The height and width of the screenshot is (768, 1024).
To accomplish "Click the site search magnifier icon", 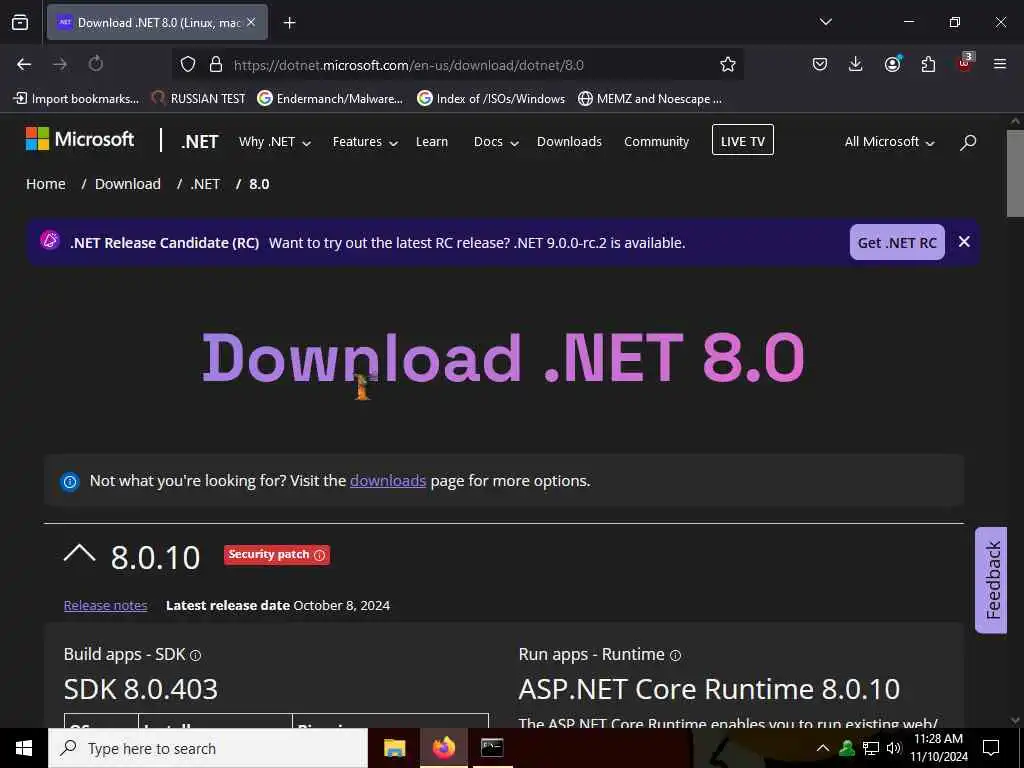I will (x=968, y=142).
